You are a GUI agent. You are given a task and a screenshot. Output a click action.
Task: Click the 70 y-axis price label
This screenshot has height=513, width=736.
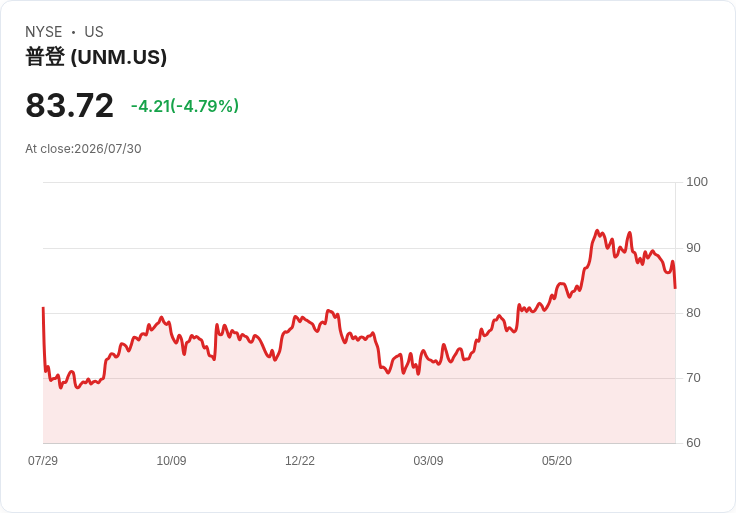point(693,378)
